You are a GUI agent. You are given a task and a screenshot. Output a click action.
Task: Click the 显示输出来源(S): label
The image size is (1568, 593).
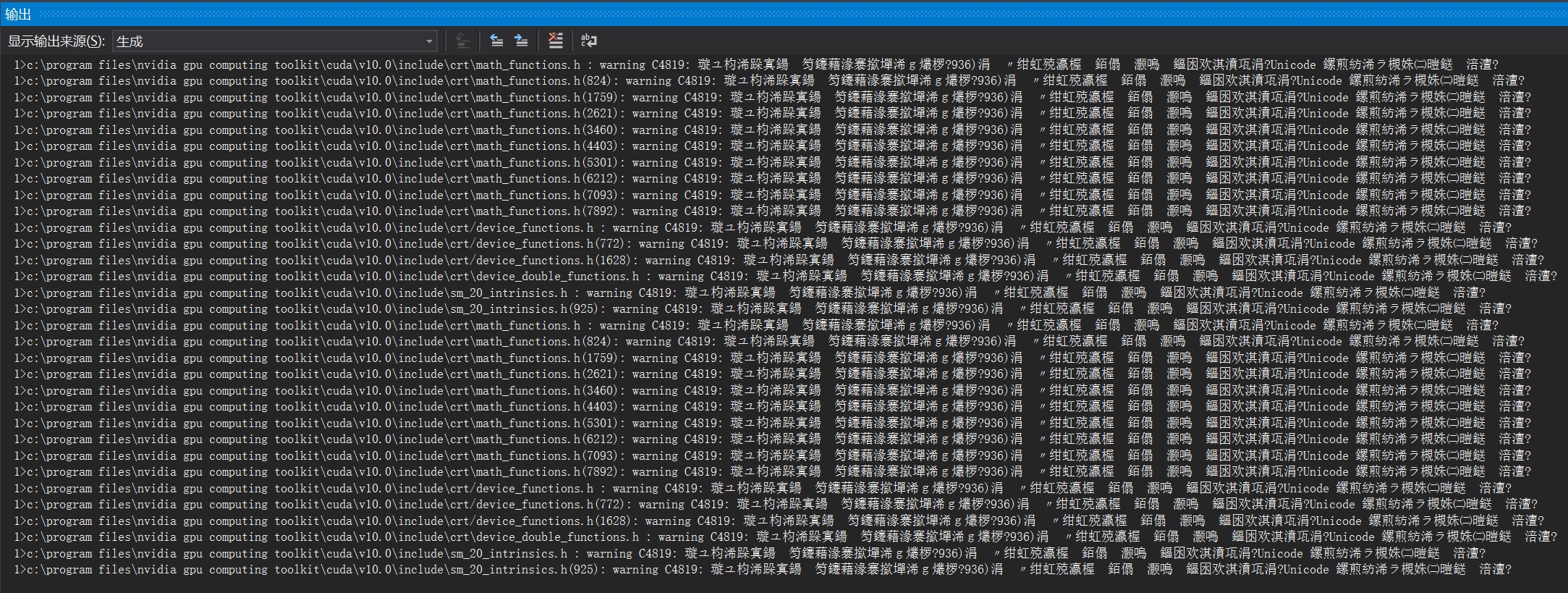[56, 41]
